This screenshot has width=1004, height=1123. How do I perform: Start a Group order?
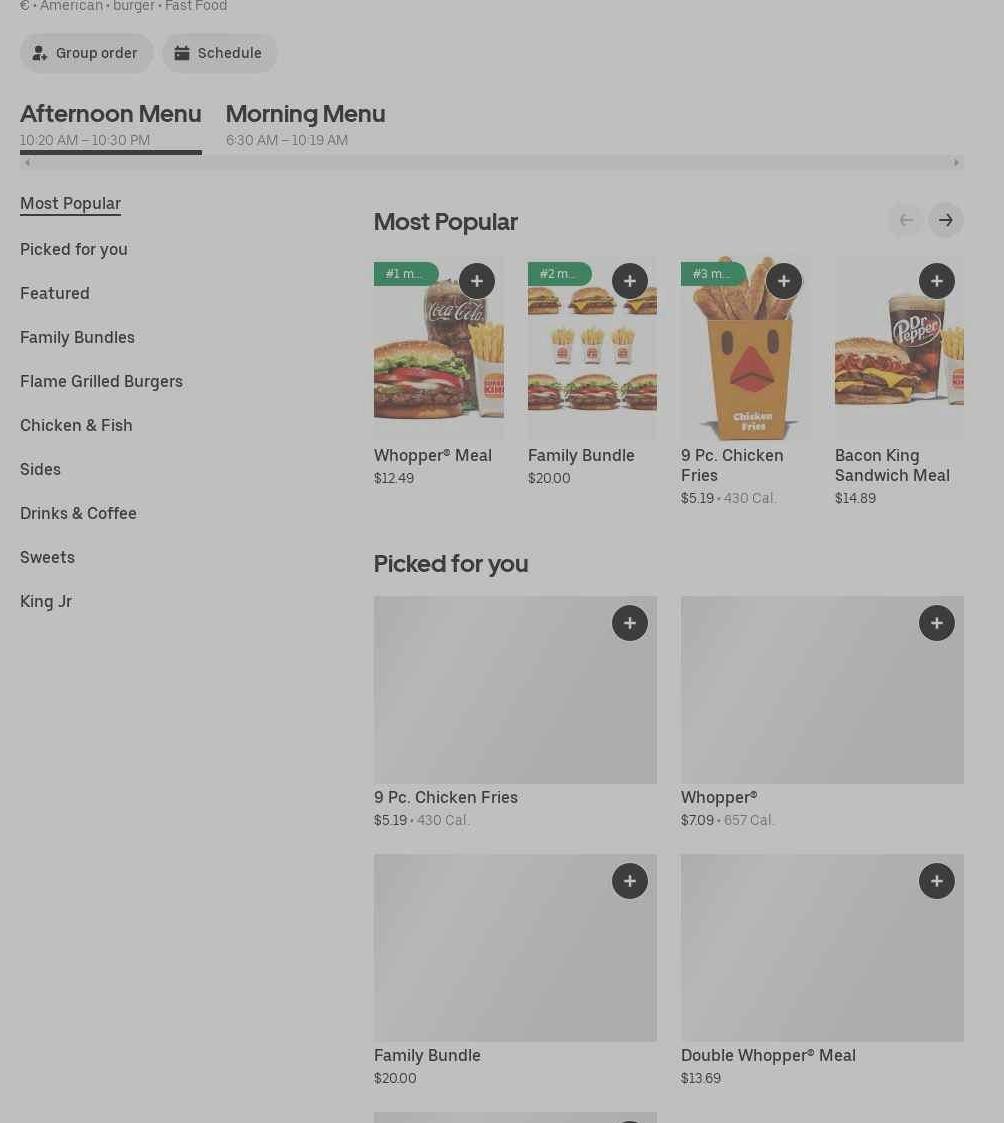click(86, 53)
